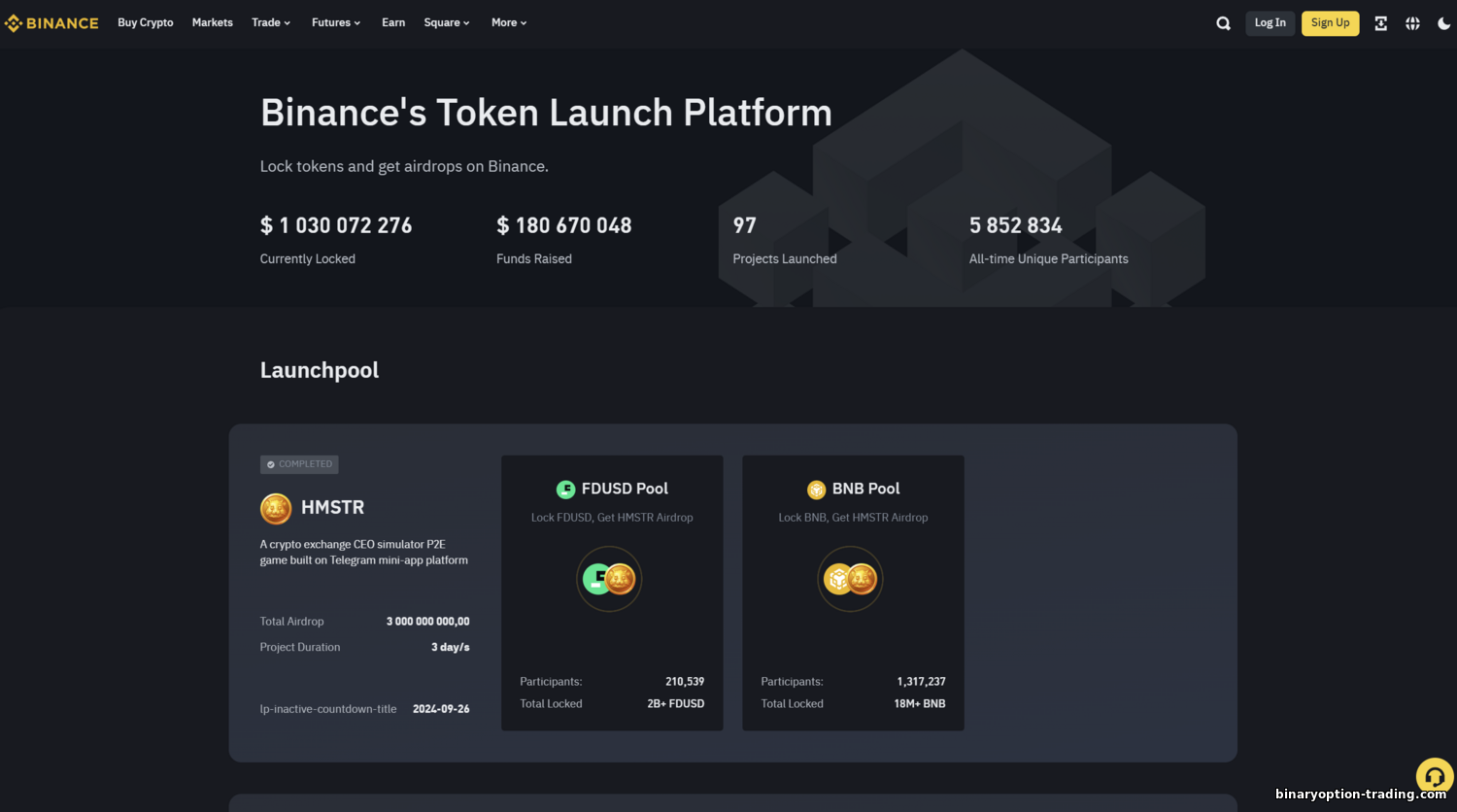Screen dimensions: 1457x812
Task: Click 'Lock BNB, Get HMSTR Airdrop' text
Action: pyautogui.click(x=853, y=518)
